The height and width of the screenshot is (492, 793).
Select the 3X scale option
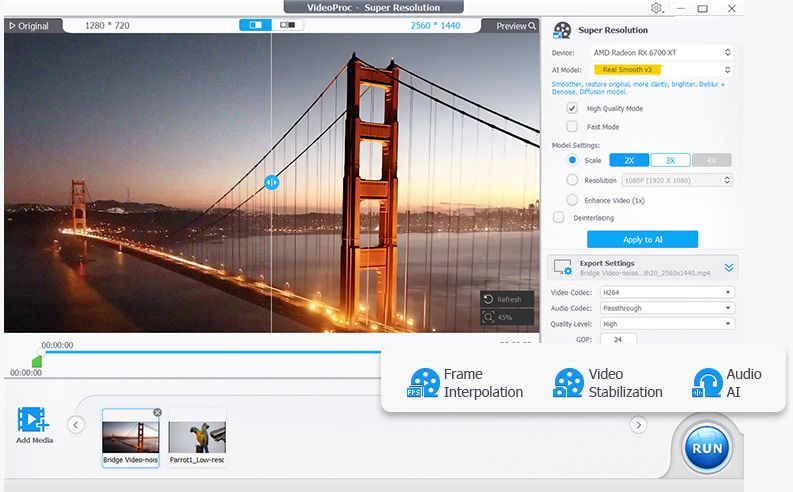point(670,160)
